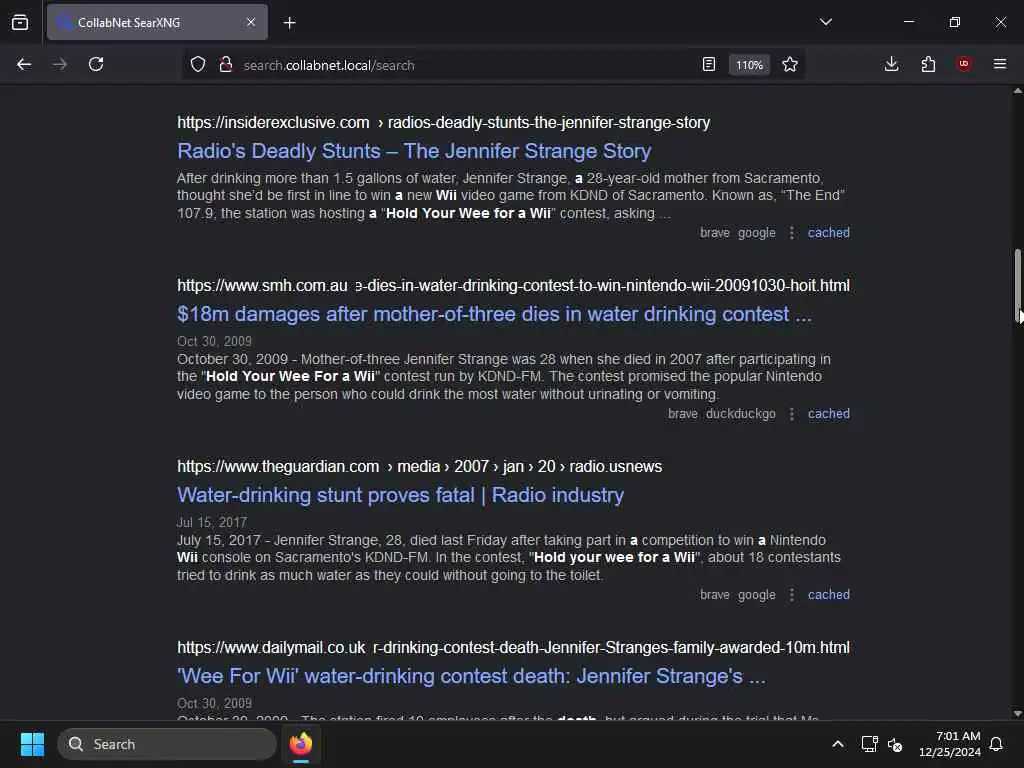The width and height of the screenshot is (1024, 768).
Task: Open Radio's Deadly Stunts Jennifer Strange result
Action: point(414,151)
